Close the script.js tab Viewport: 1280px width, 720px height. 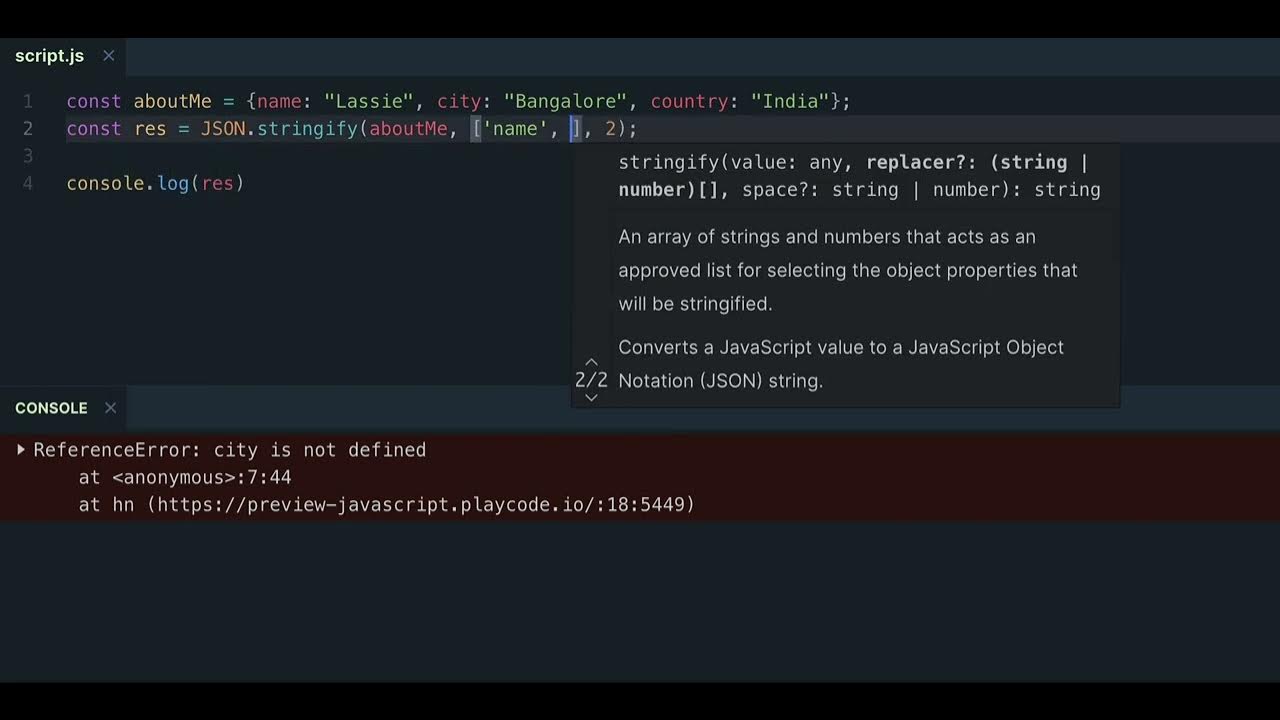109,56
